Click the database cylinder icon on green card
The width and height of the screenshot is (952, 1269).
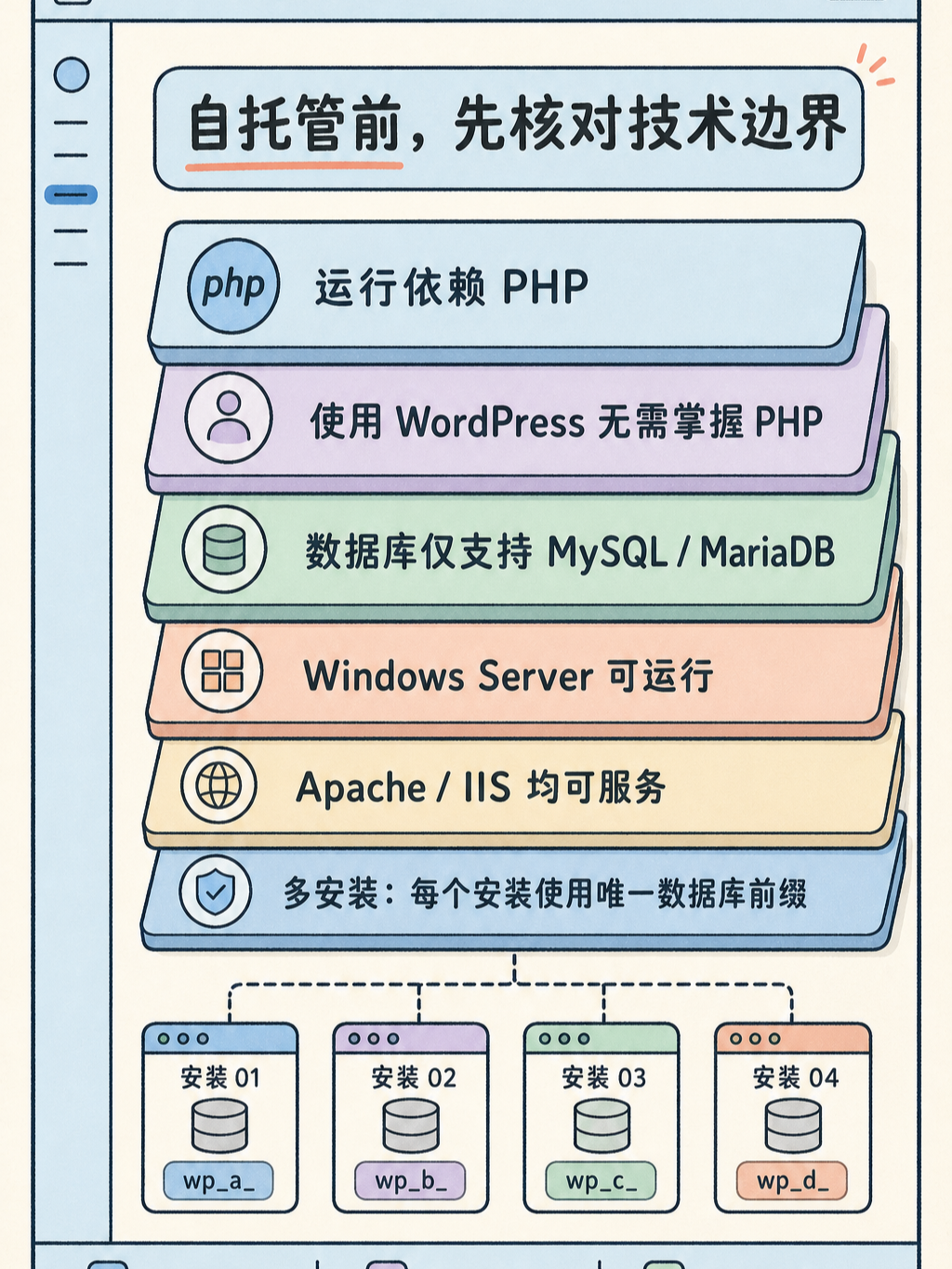coord(224,549)
